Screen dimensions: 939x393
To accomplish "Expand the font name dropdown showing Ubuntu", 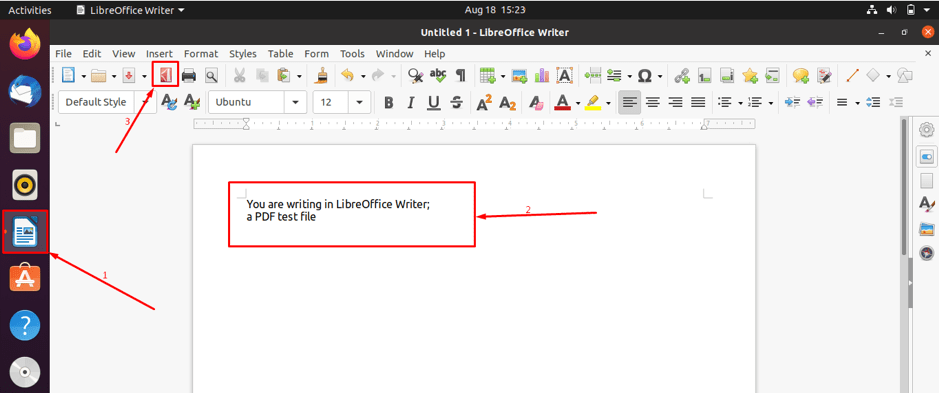I will [295, 102].
